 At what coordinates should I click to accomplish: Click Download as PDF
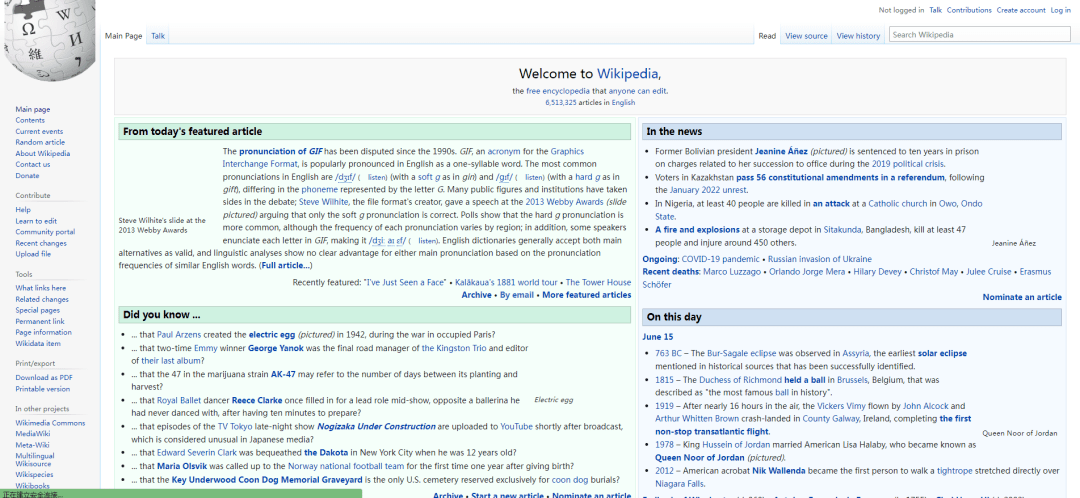[44, 378]
